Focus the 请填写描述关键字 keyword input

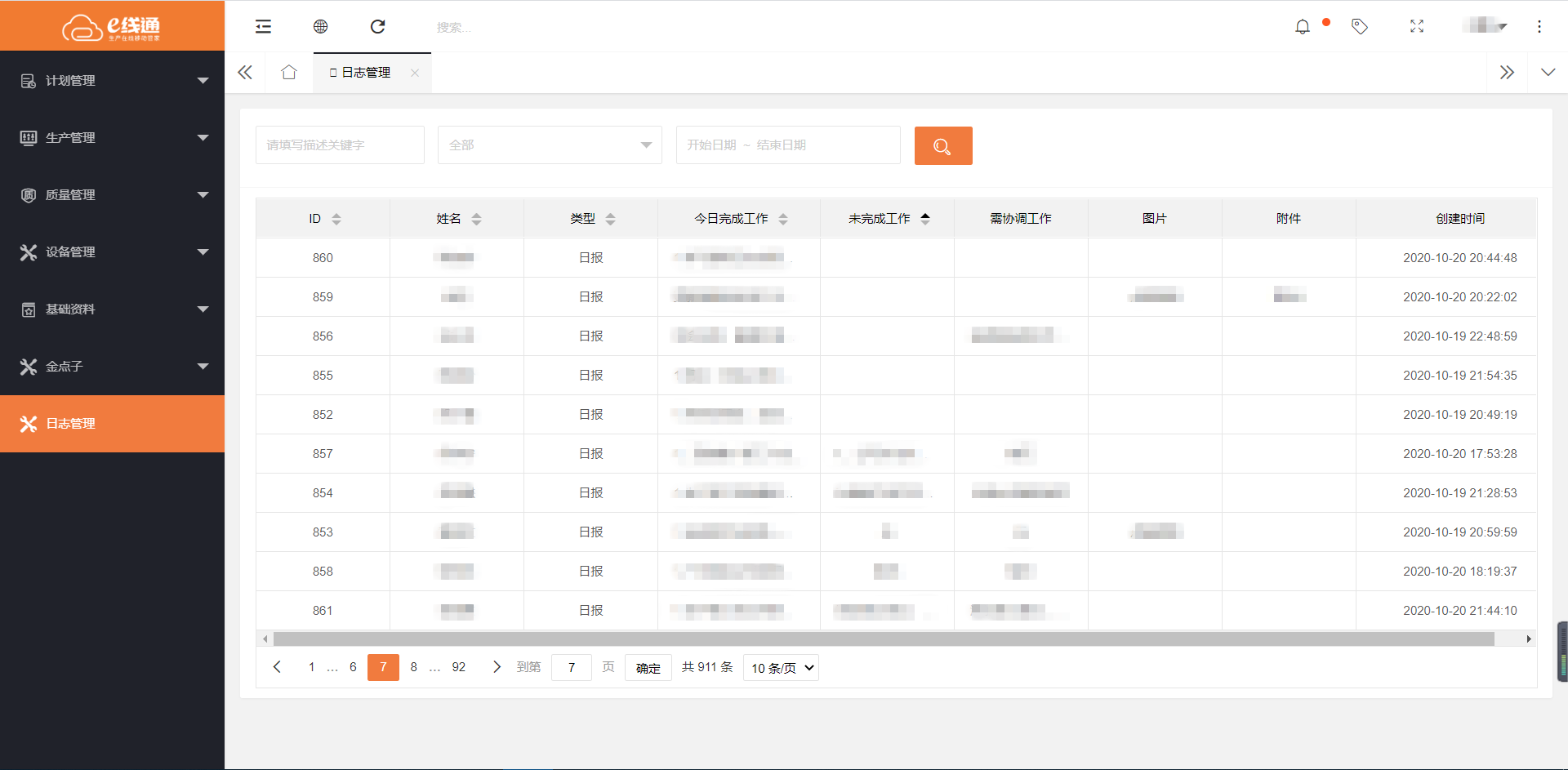[340, 145]
